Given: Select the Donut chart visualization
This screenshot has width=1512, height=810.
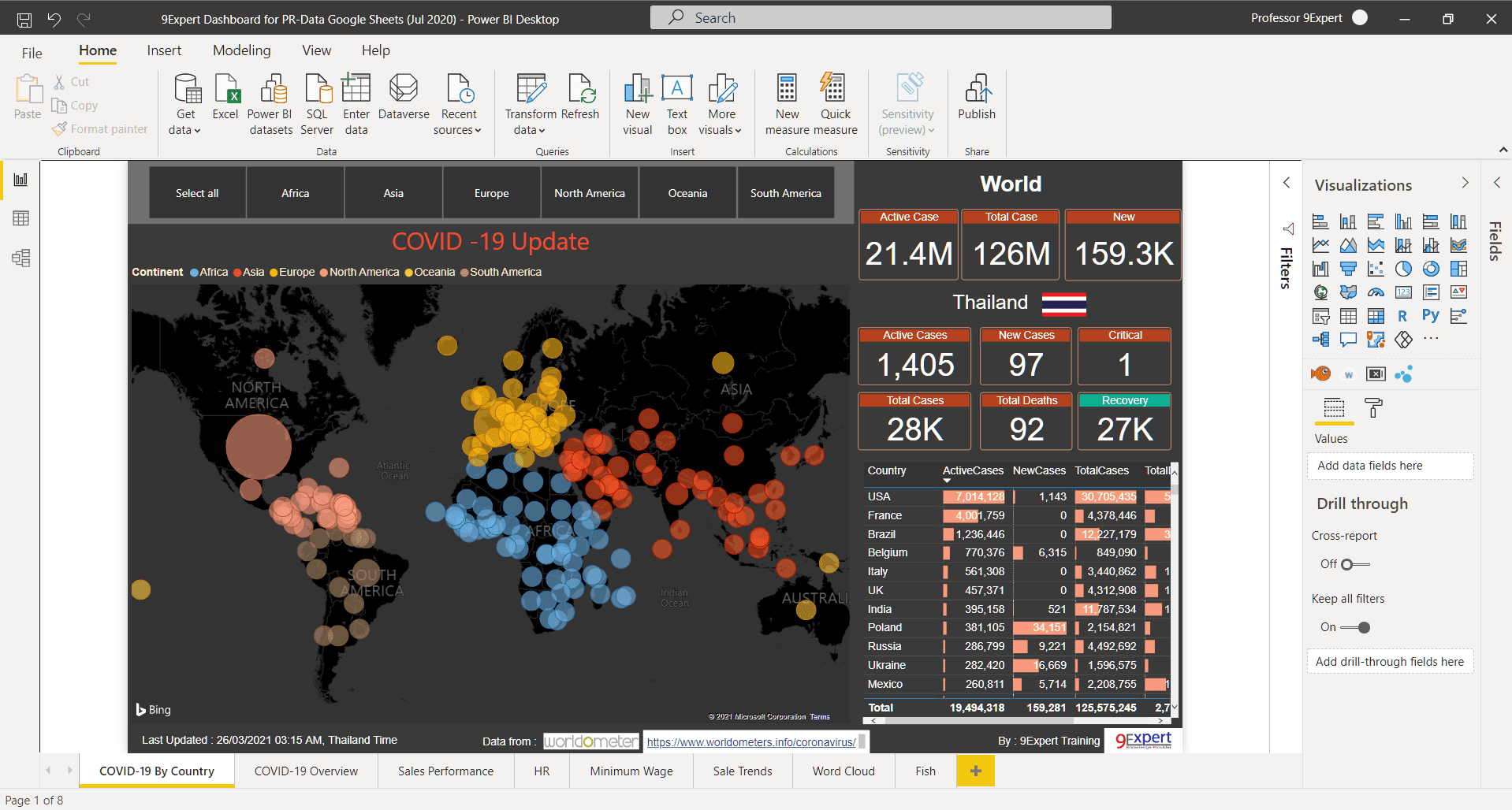Looking at the screenshot, I should click(x=1432, y=269).
